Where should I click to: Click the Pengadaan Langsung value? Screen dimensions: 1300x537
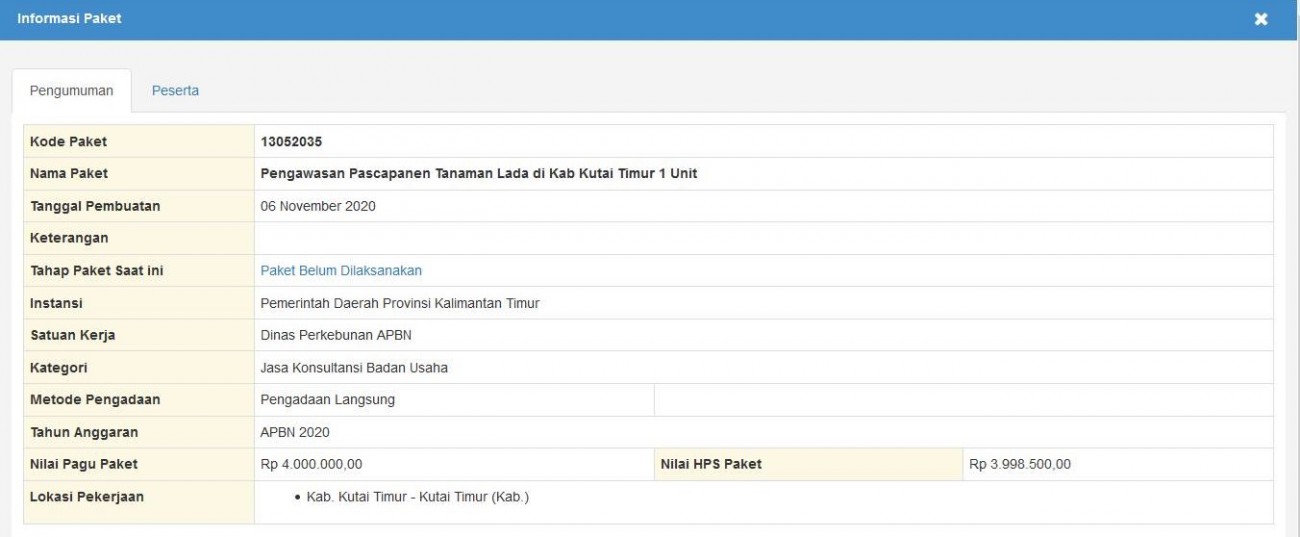[x=327, y=400]
